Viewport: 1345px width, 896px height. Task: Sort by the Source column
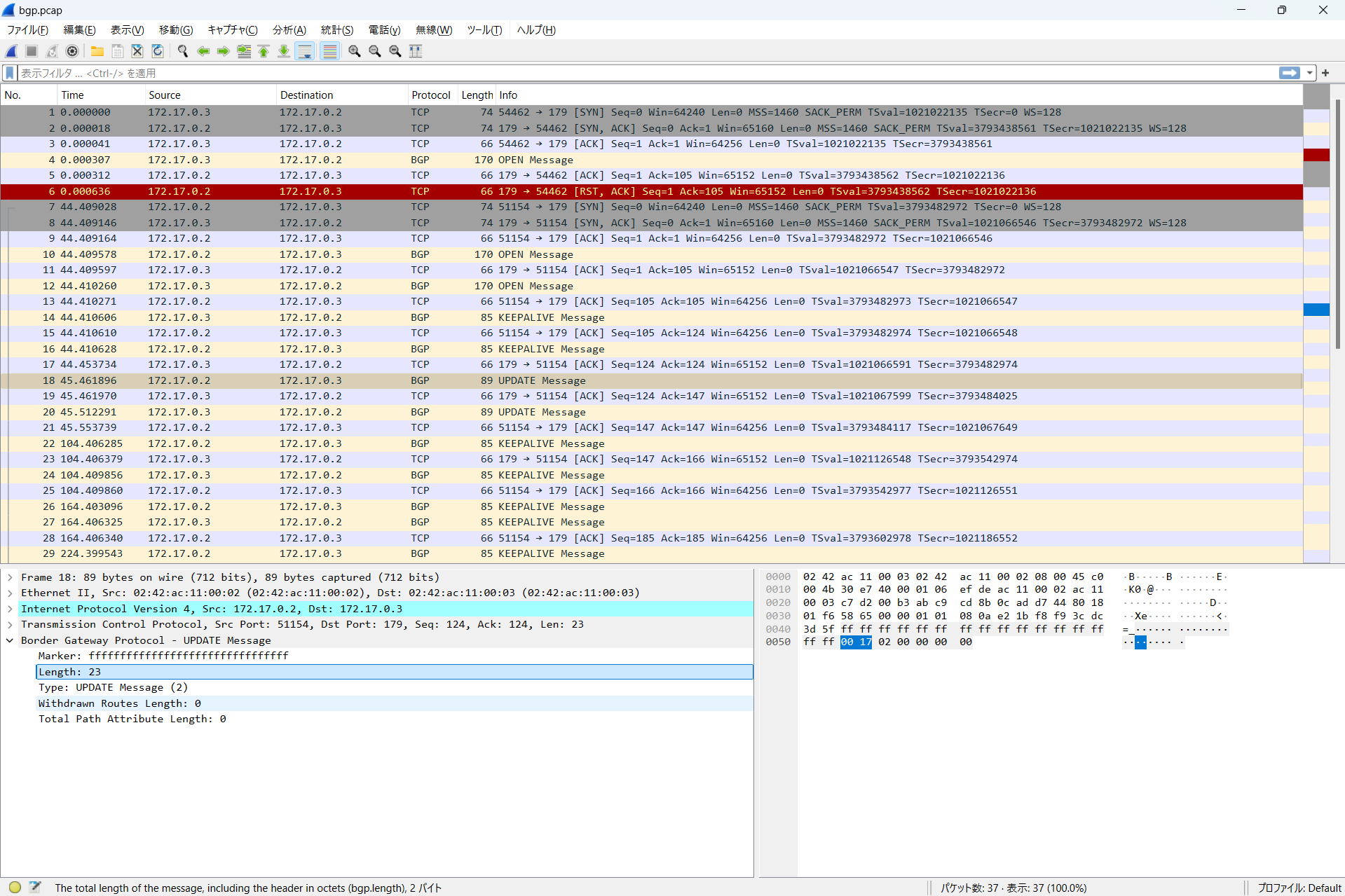click(x=210, y=95)
